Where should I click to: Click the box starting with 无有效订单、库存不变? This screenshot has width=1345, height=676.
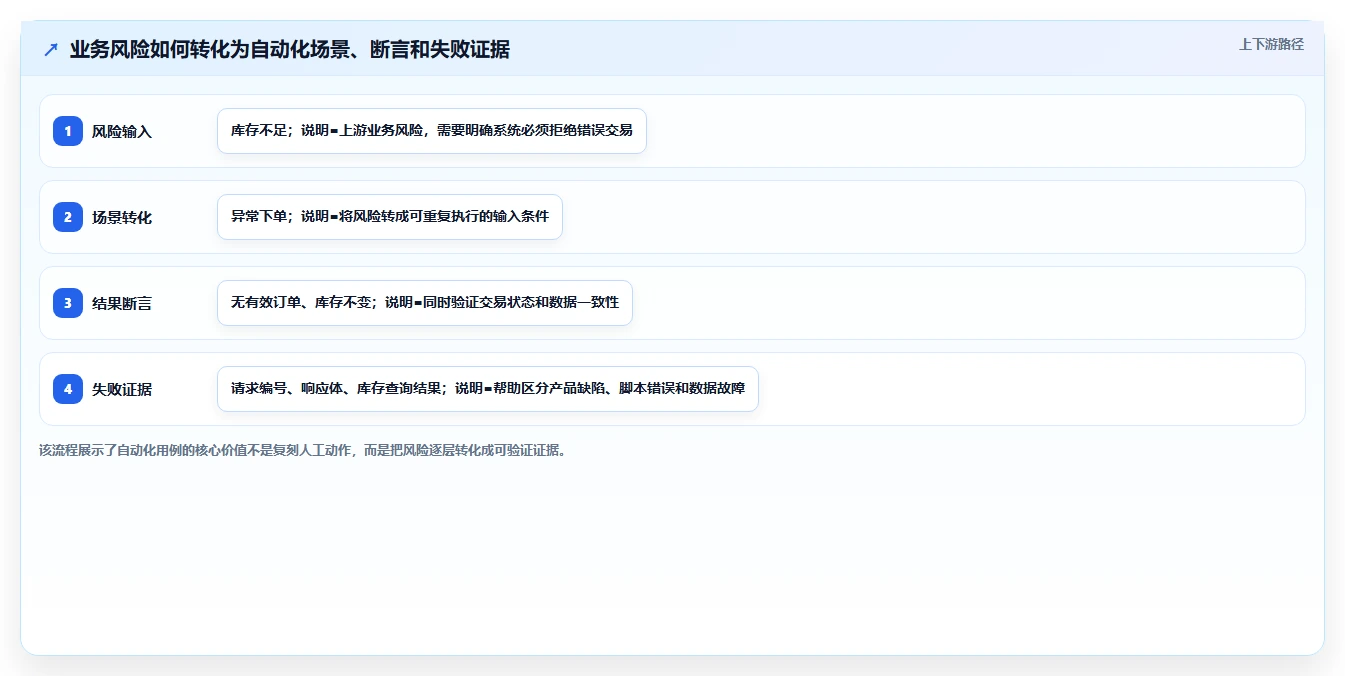point(425,303)
